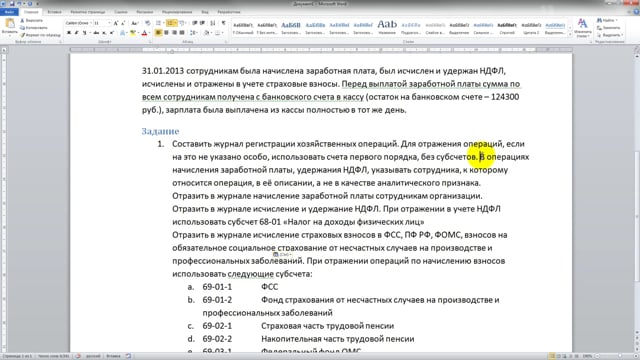Click the align text left icon
Image resolution: width=640 pixels, height=360 pixels.
pyautogui.click(x=158, y=33)
